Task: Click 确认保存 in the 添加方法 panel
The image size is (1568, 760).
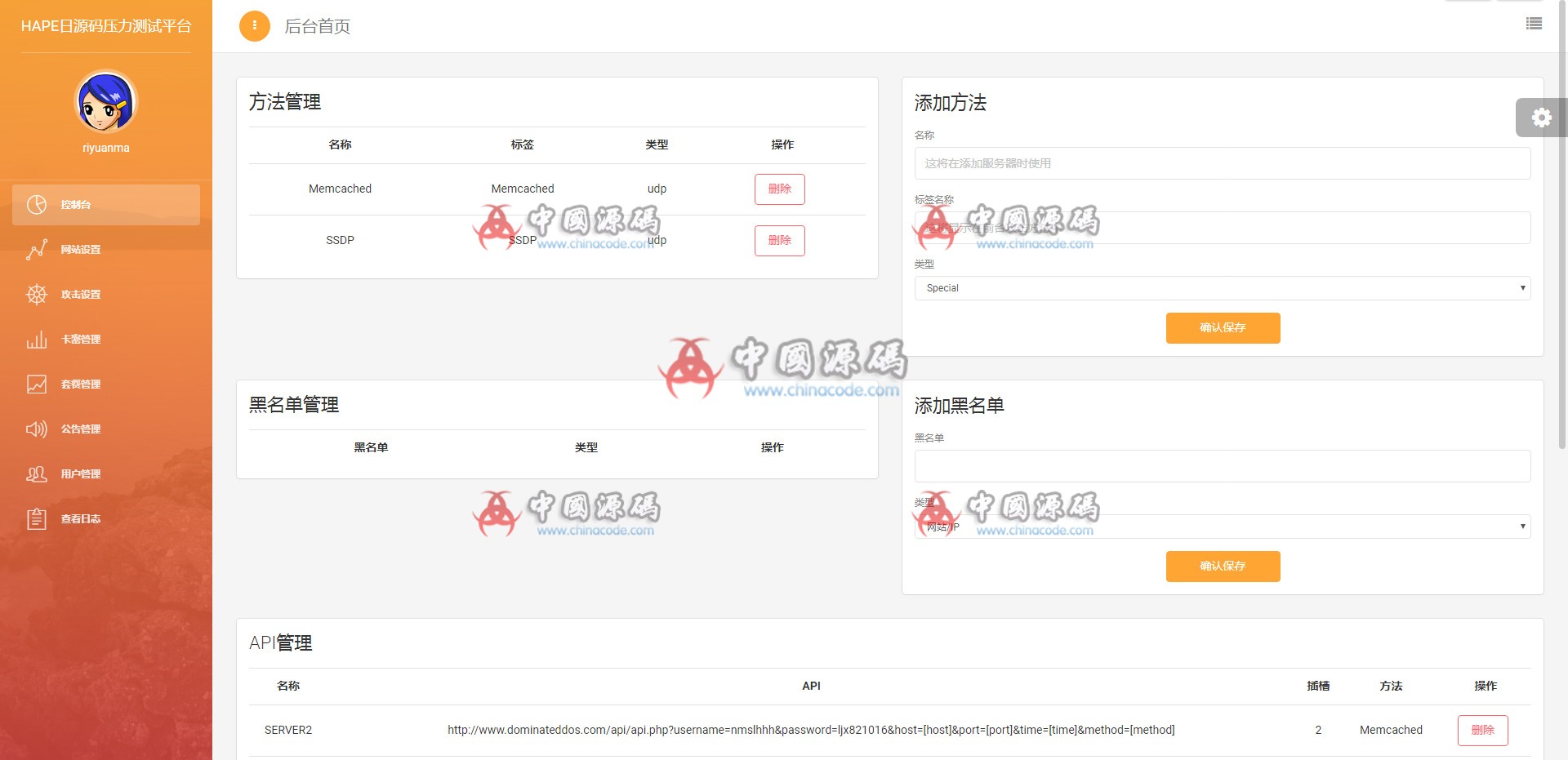Action: pyautogui.click(x=1223, y=327)
